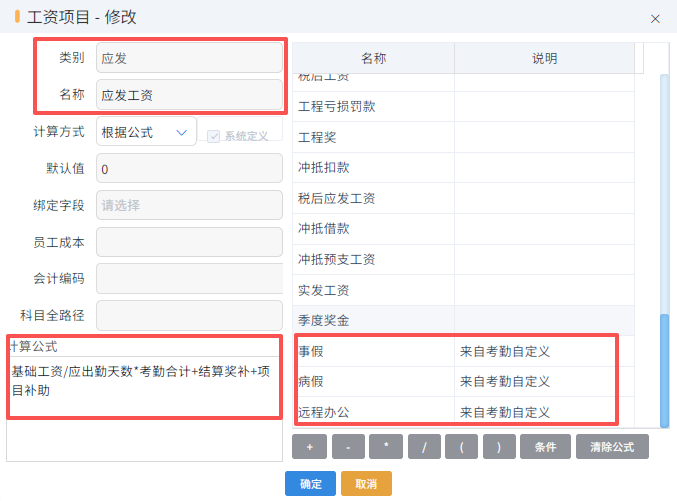Confirm with the 确定 button
The height and width of the screenshot is (501, 677).
point(310,483)
